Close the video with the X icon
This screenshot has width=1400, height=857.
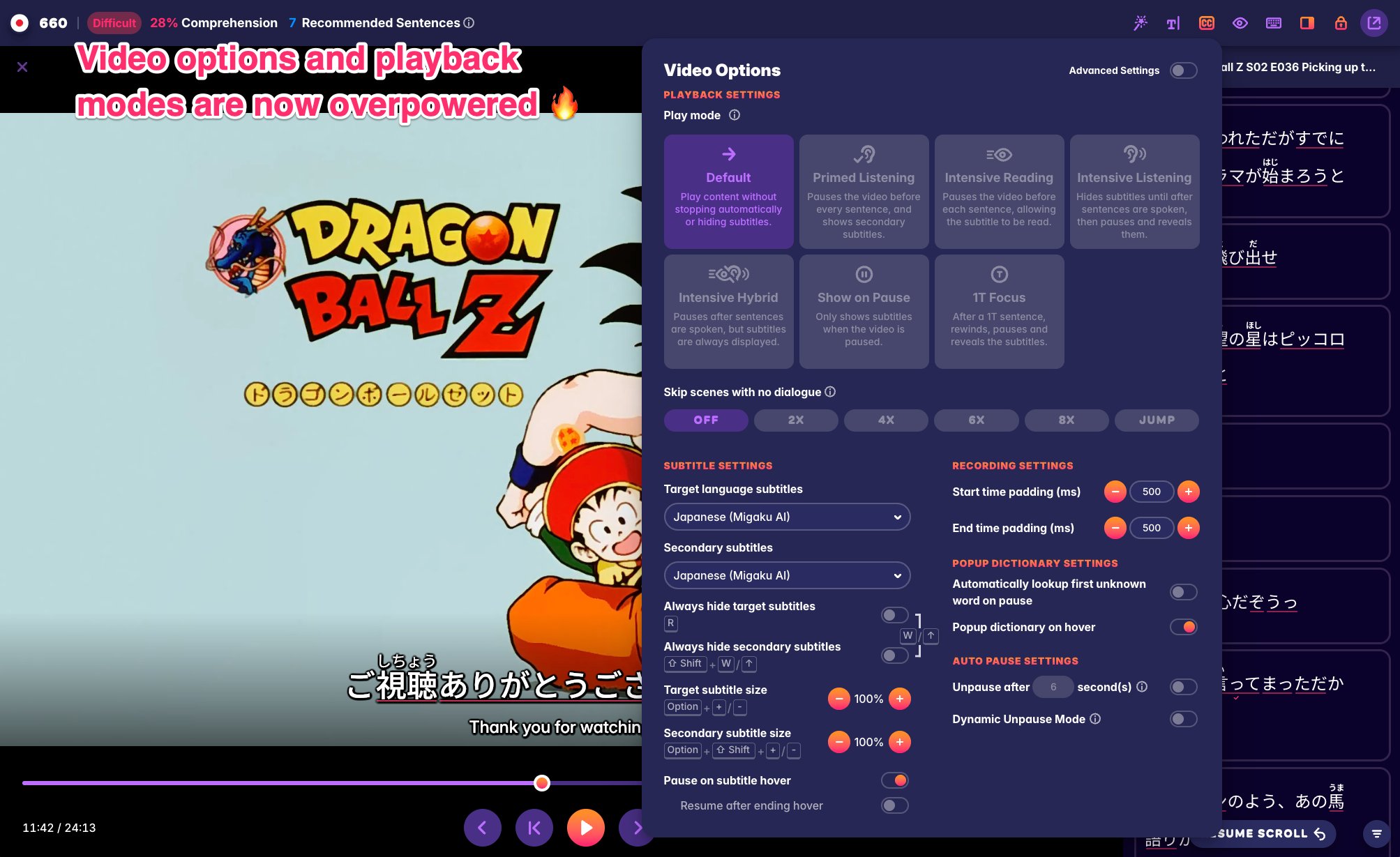(x=22, y=67)
